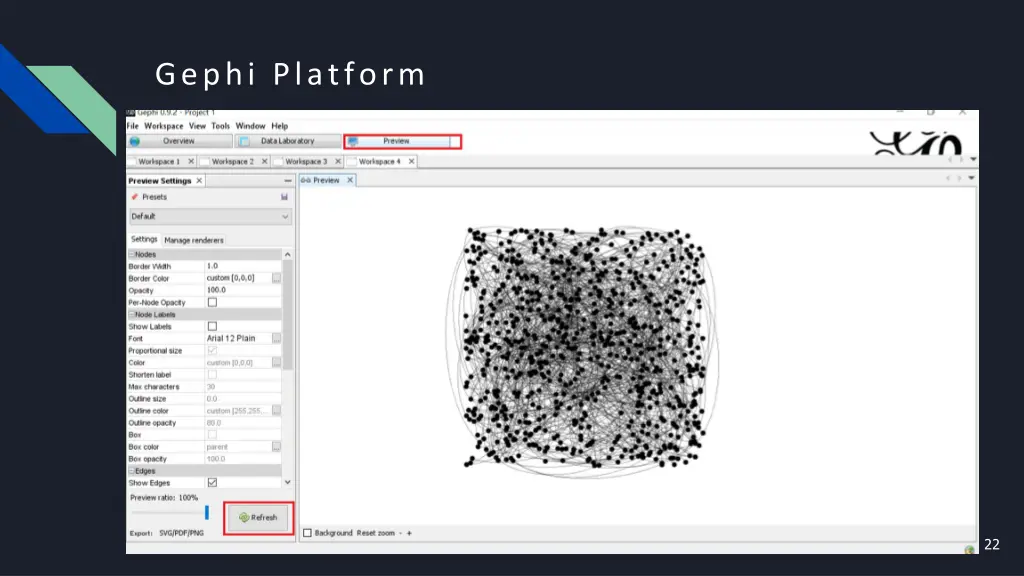The width and height of the screenshot is (1024, 576).
Task: Zoom in preview with plus button
Action: (x=409, y=534)
